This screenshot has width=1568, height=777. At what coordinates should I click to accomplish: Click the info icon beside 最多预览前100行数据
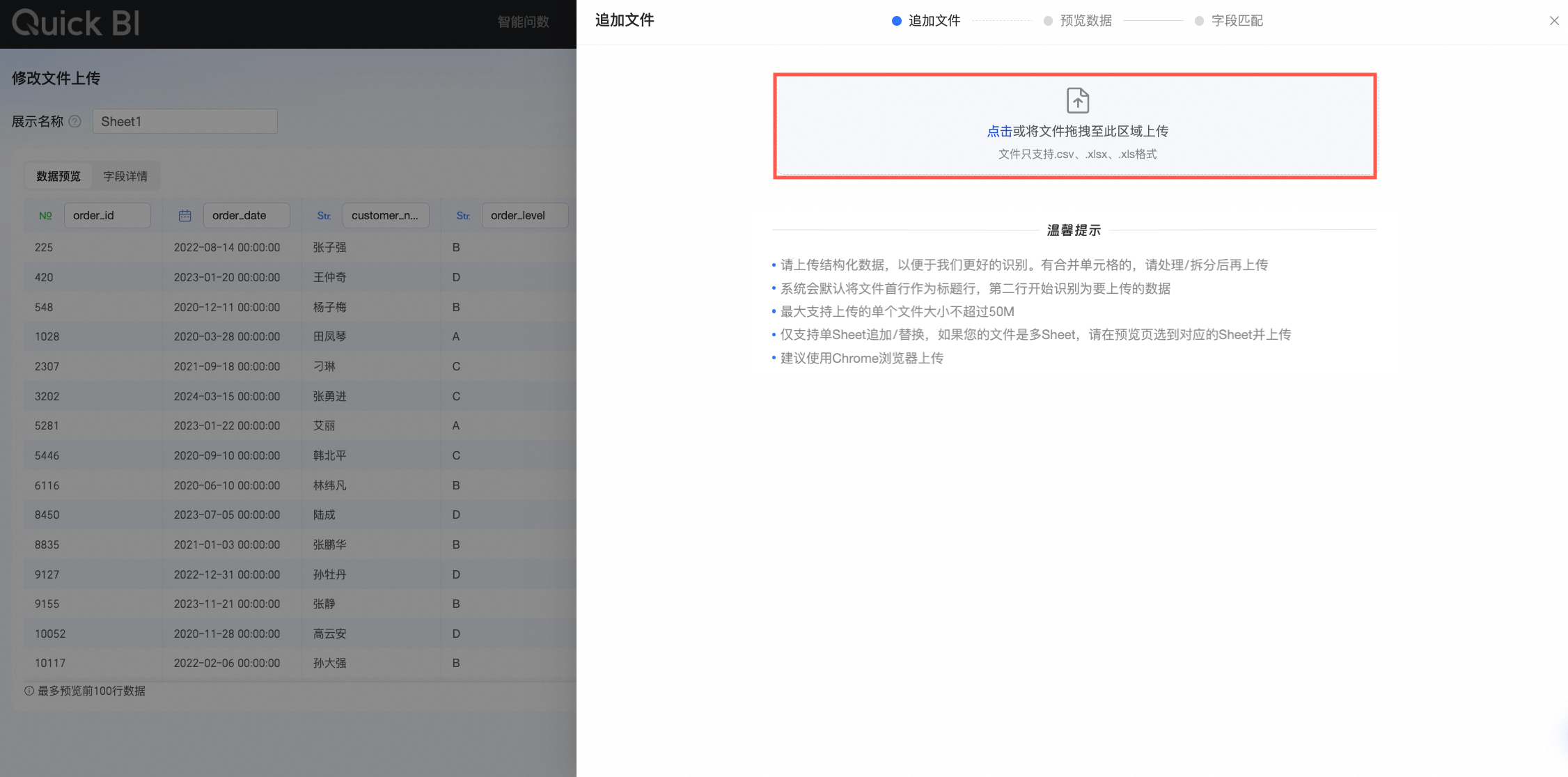click(29, 691)
